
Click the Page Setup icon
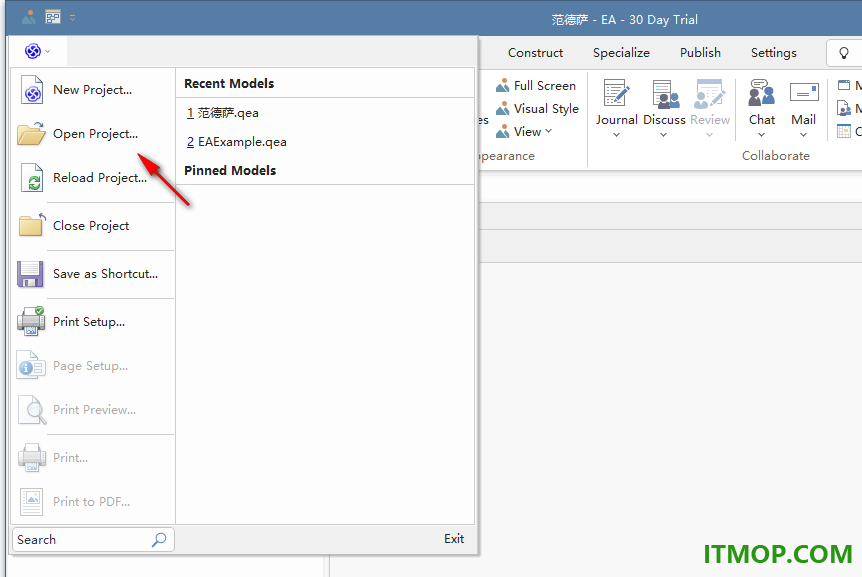31,365
